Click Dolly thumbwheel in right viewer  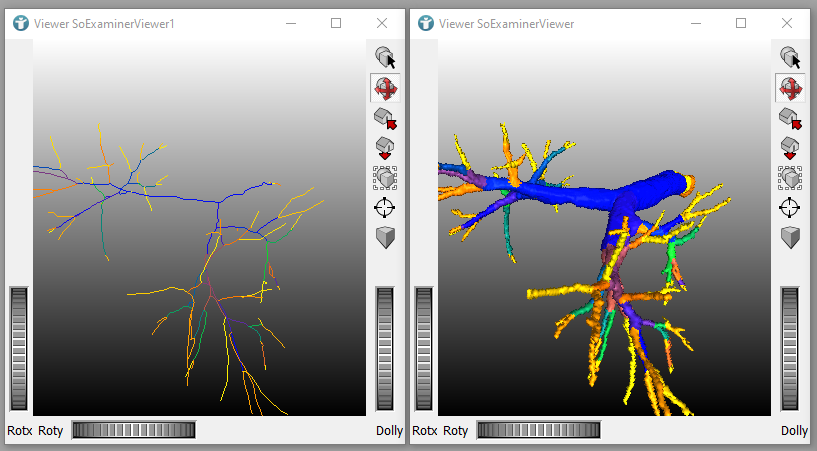(x=790, y=348)
